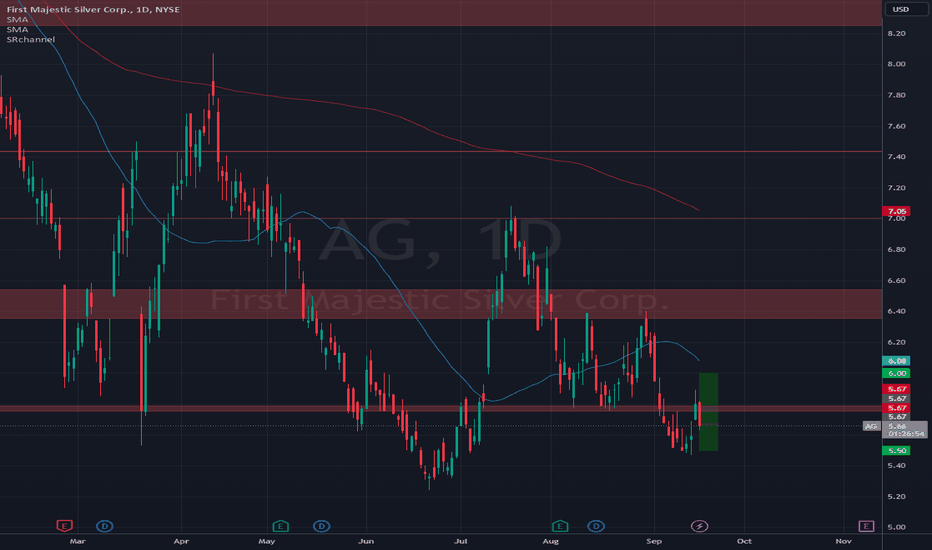
Task: Click the Oct date label
Action: (x=744, y=541)
